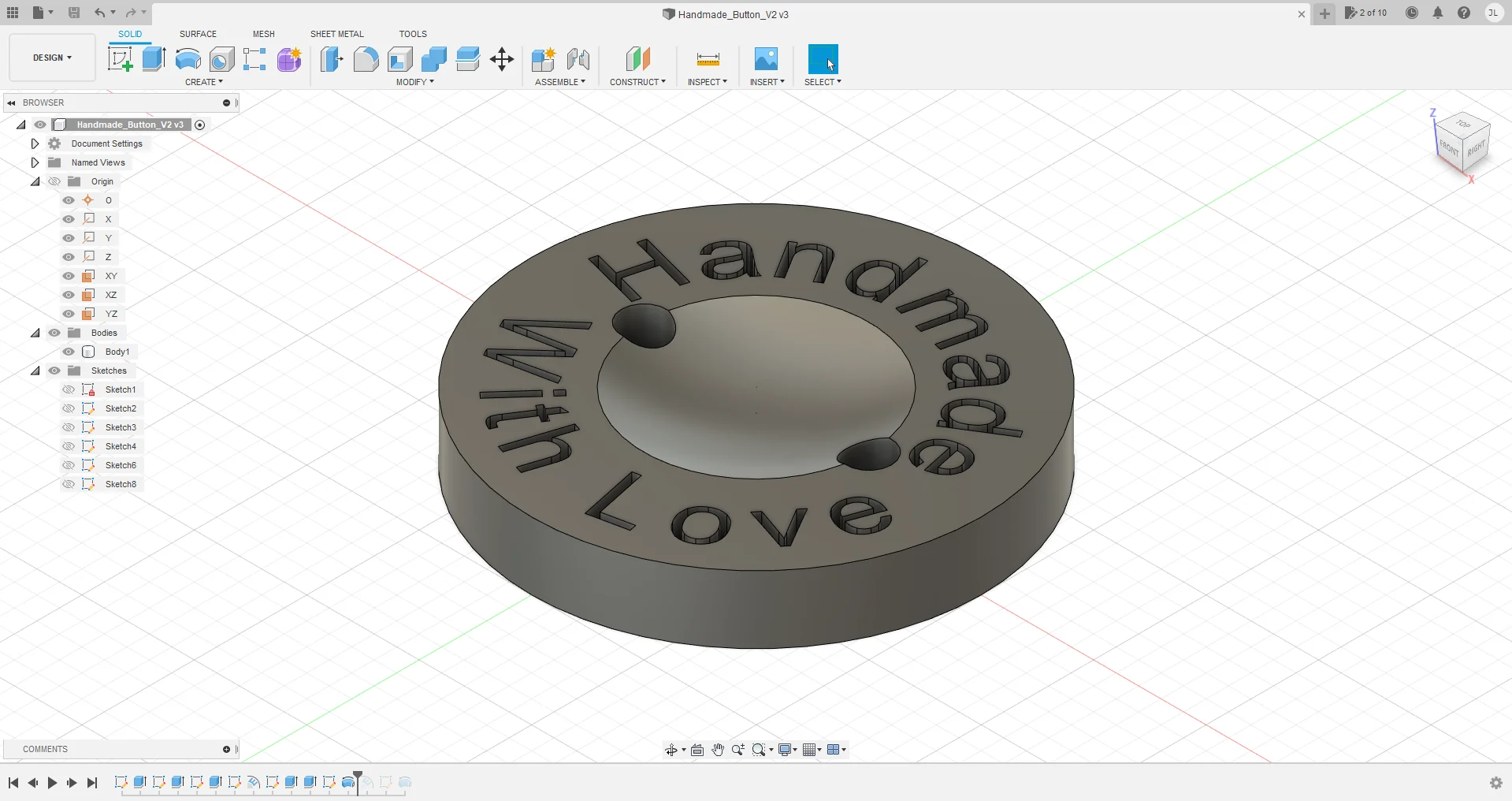Open the CONSTRUCT dropdown menu
Viewport: 1512px width, 801px height.
637,82
